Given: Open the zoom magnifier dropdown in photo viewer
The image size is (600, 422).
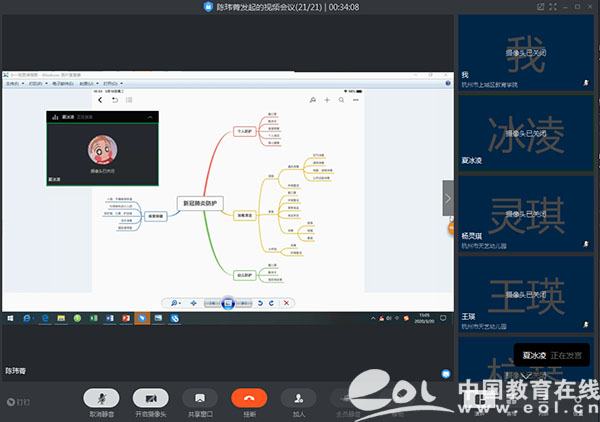Looking at the screenshot, I should pos(175,302).
